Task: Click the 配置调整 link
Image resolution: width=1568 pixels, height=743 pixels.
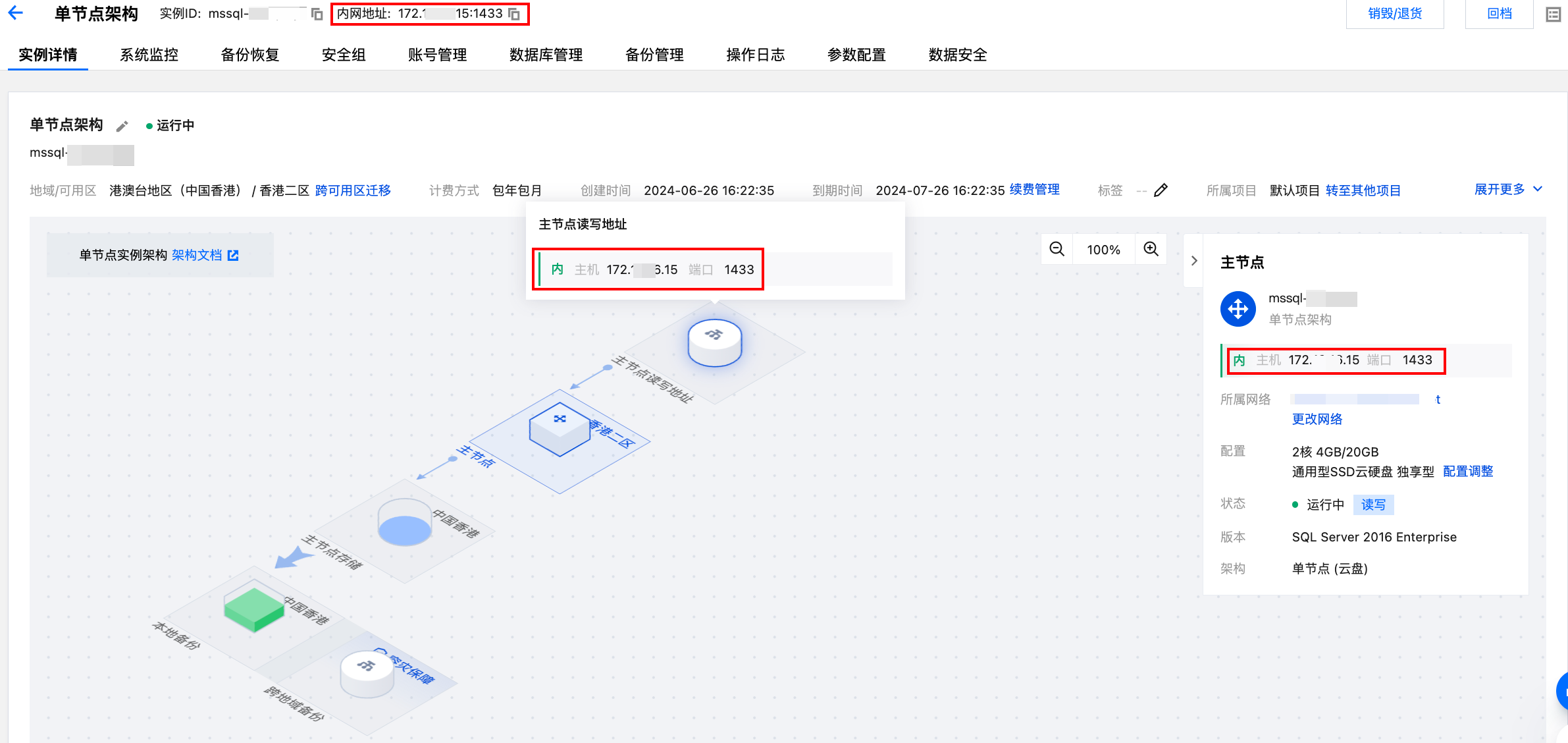Action: pyautogui.click(x=1467, y=472)
